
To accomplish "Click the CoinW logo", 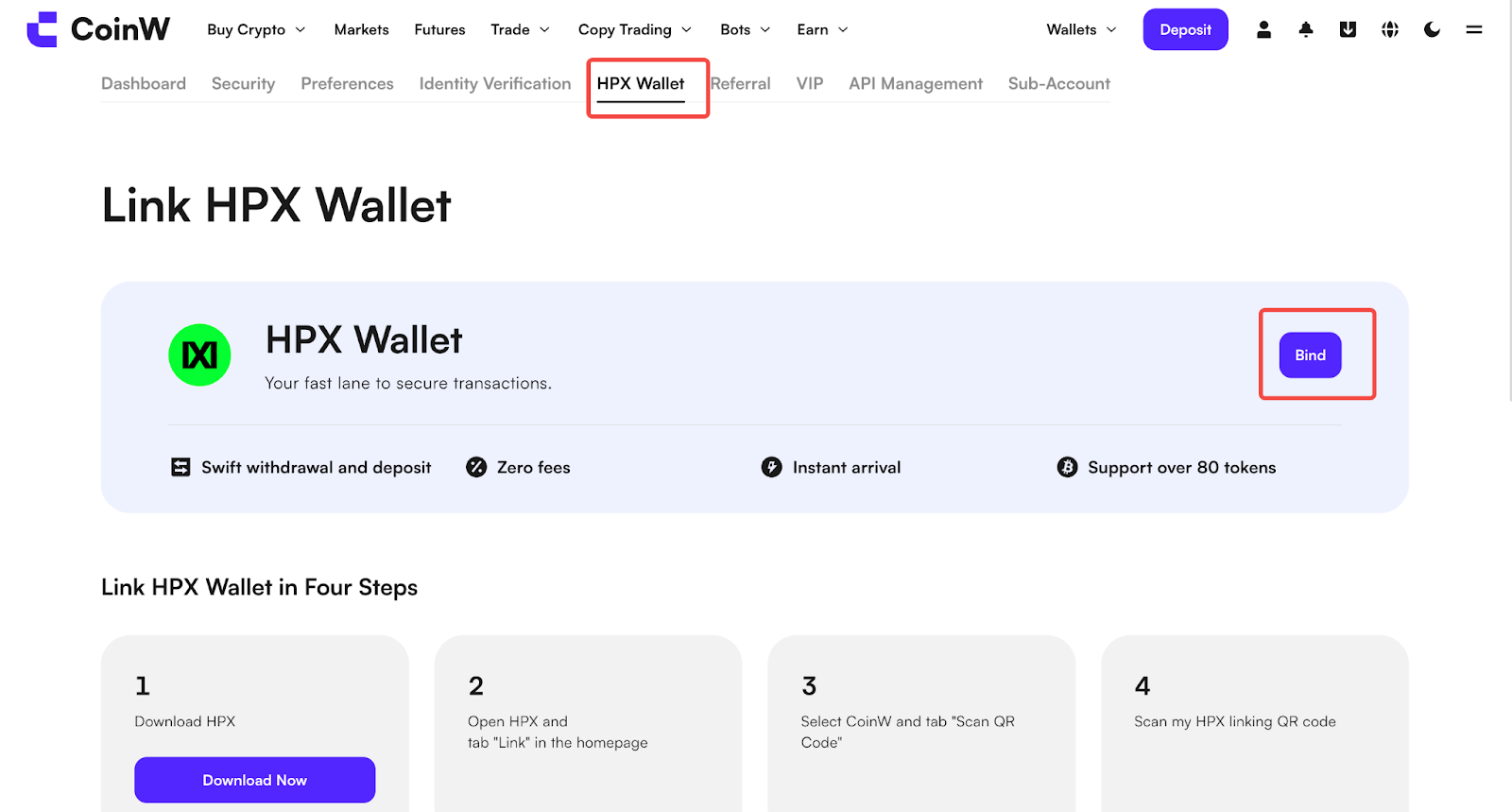I will pos(98,29).
